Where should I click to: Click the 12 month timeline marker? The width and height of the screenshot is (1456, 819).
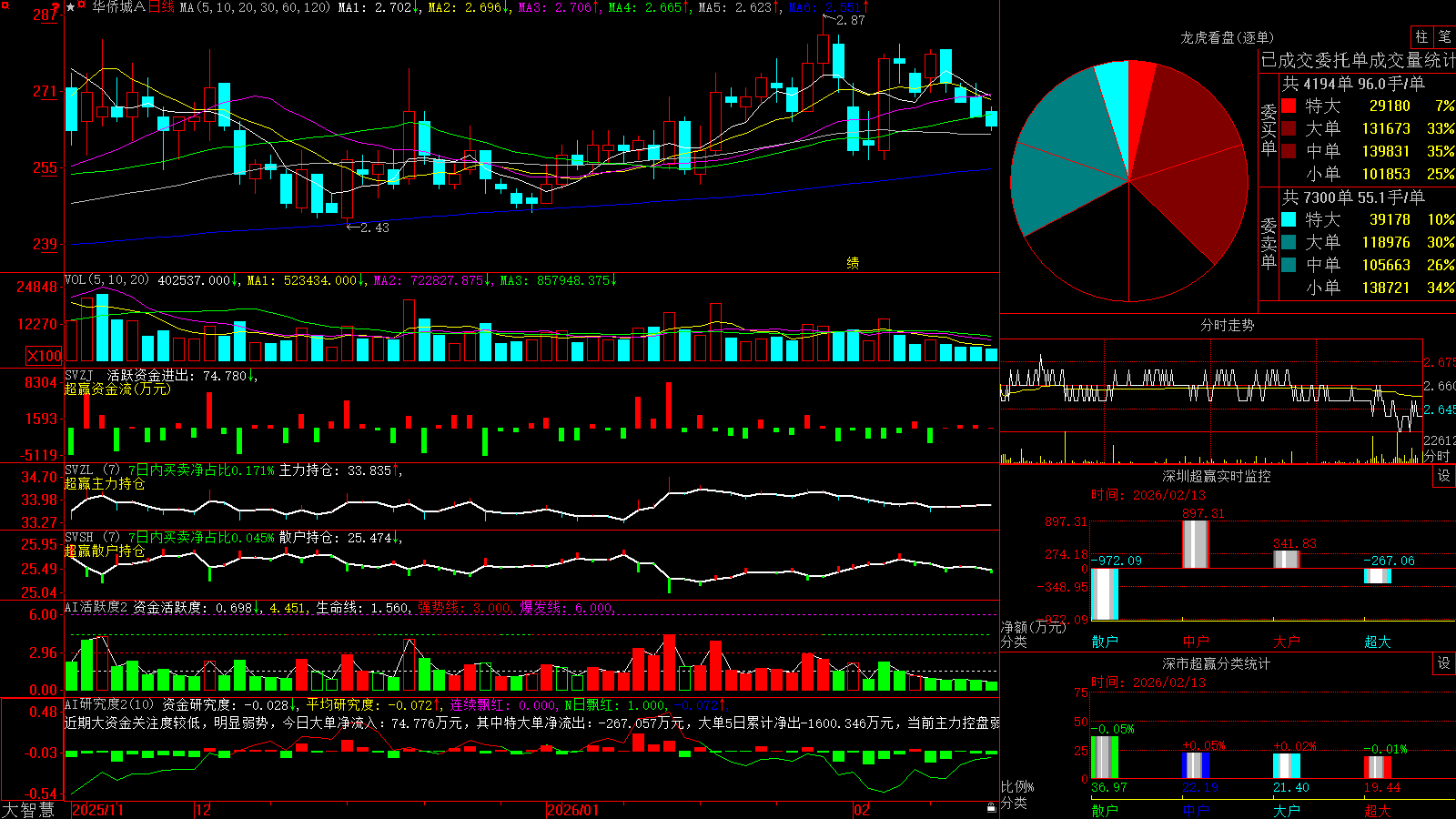[x=204, y=810]
